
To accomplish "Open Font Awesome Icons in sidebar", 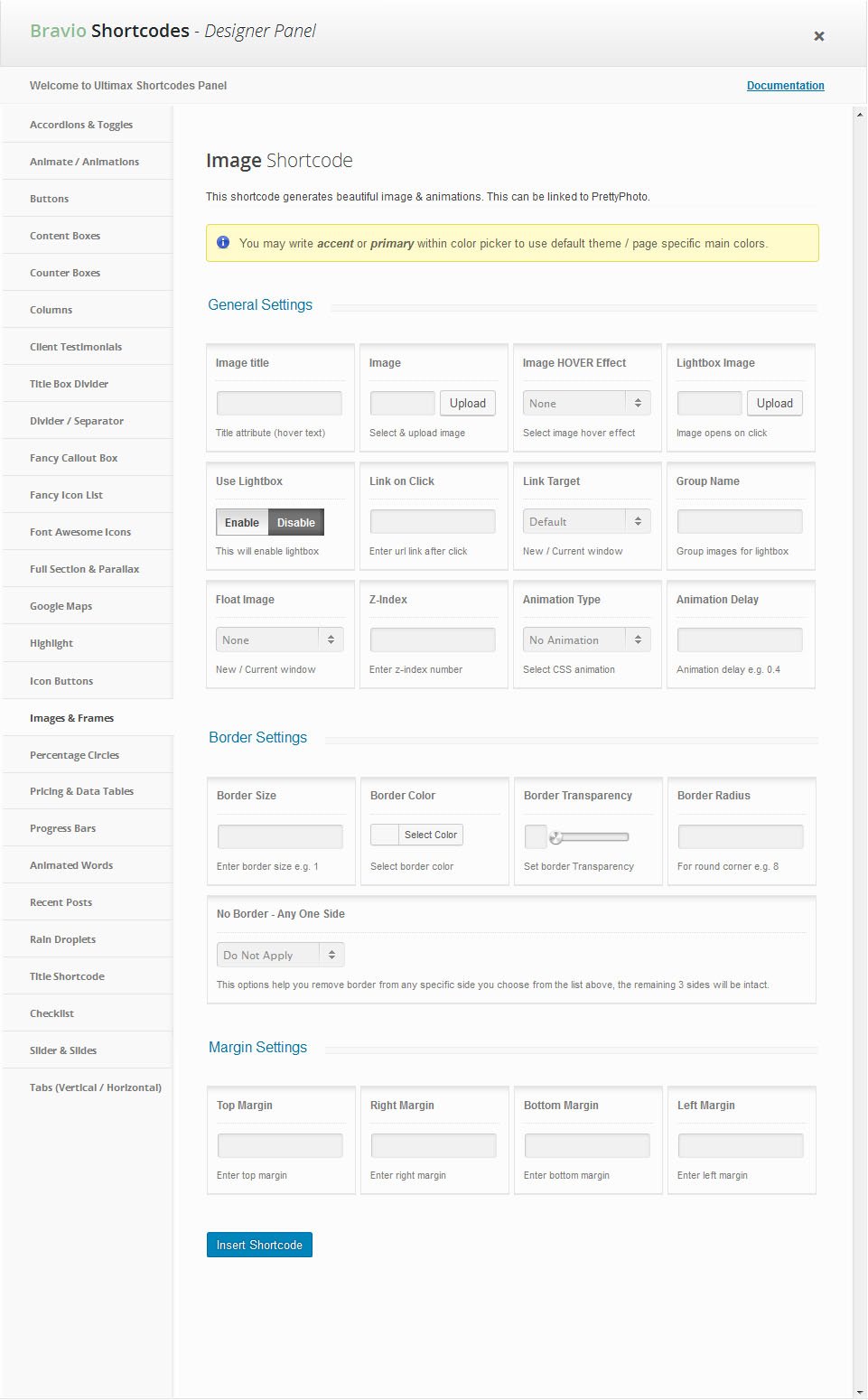I will (80, 532).
